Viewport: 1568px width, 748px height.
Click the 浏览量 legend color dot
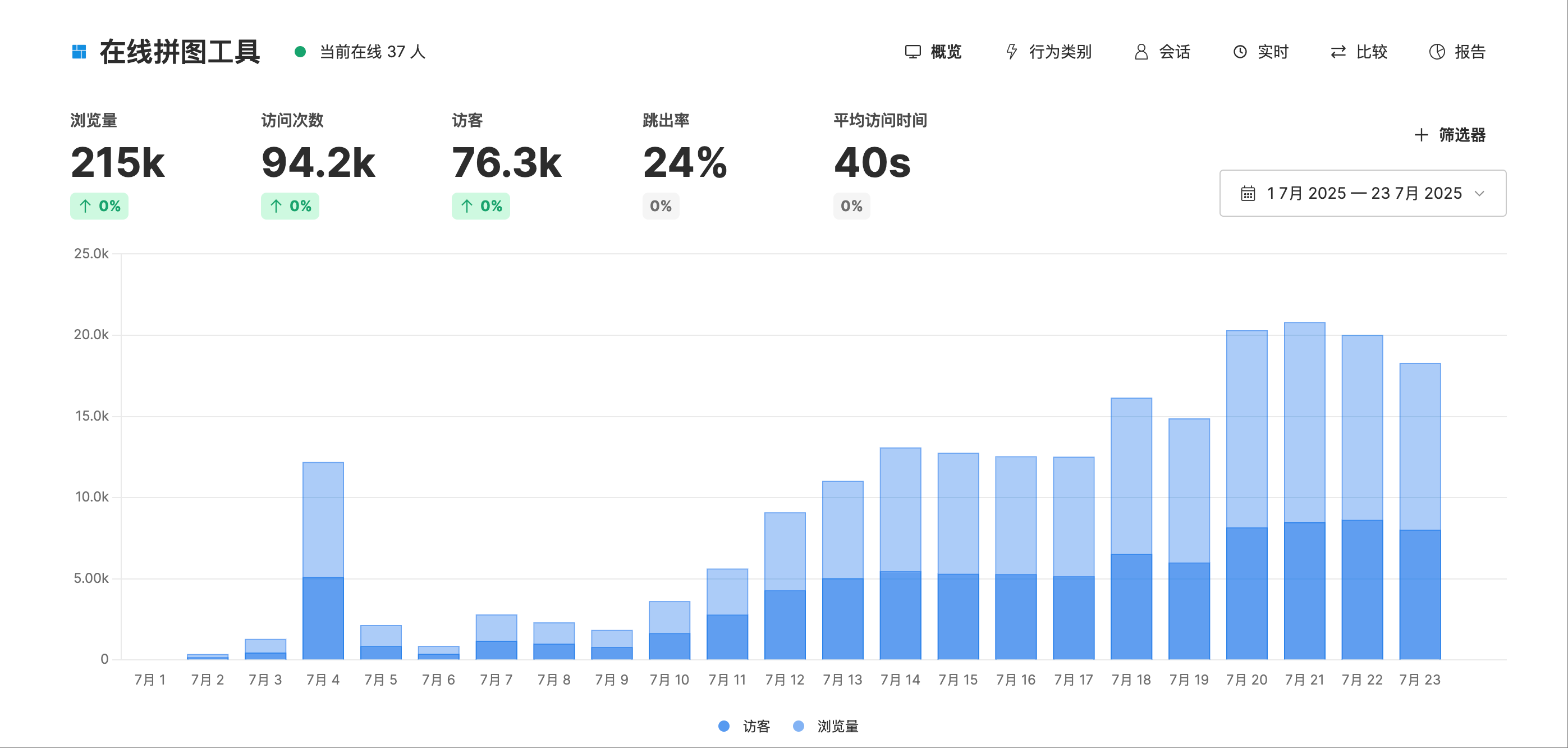[x=799, y=726]
